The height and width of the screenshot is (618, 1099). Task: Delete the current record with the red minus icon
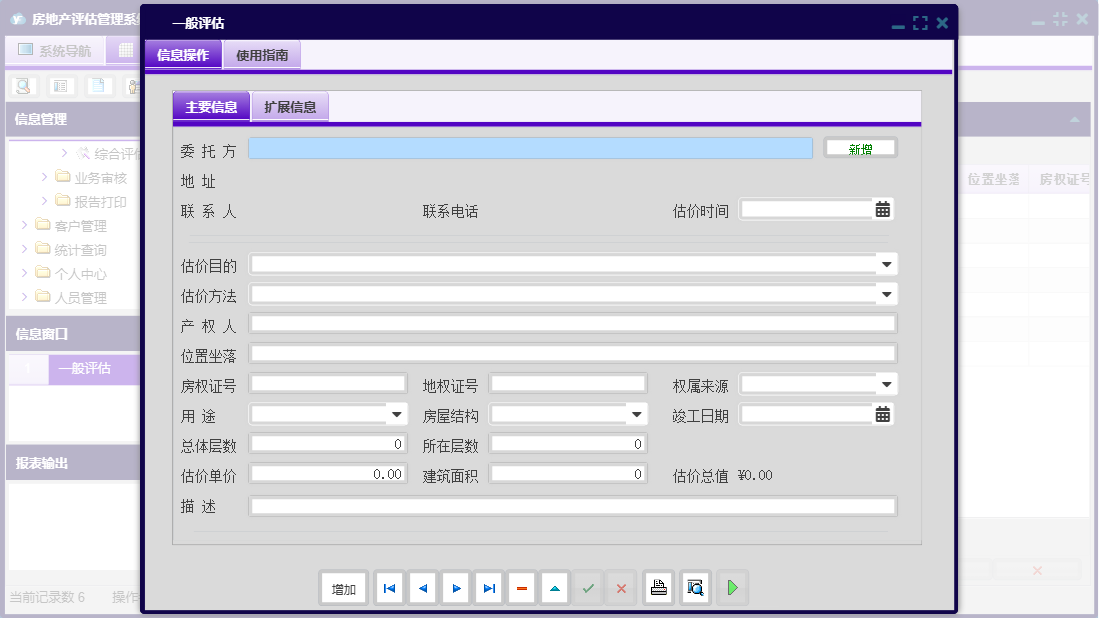(x=521, y=588)
